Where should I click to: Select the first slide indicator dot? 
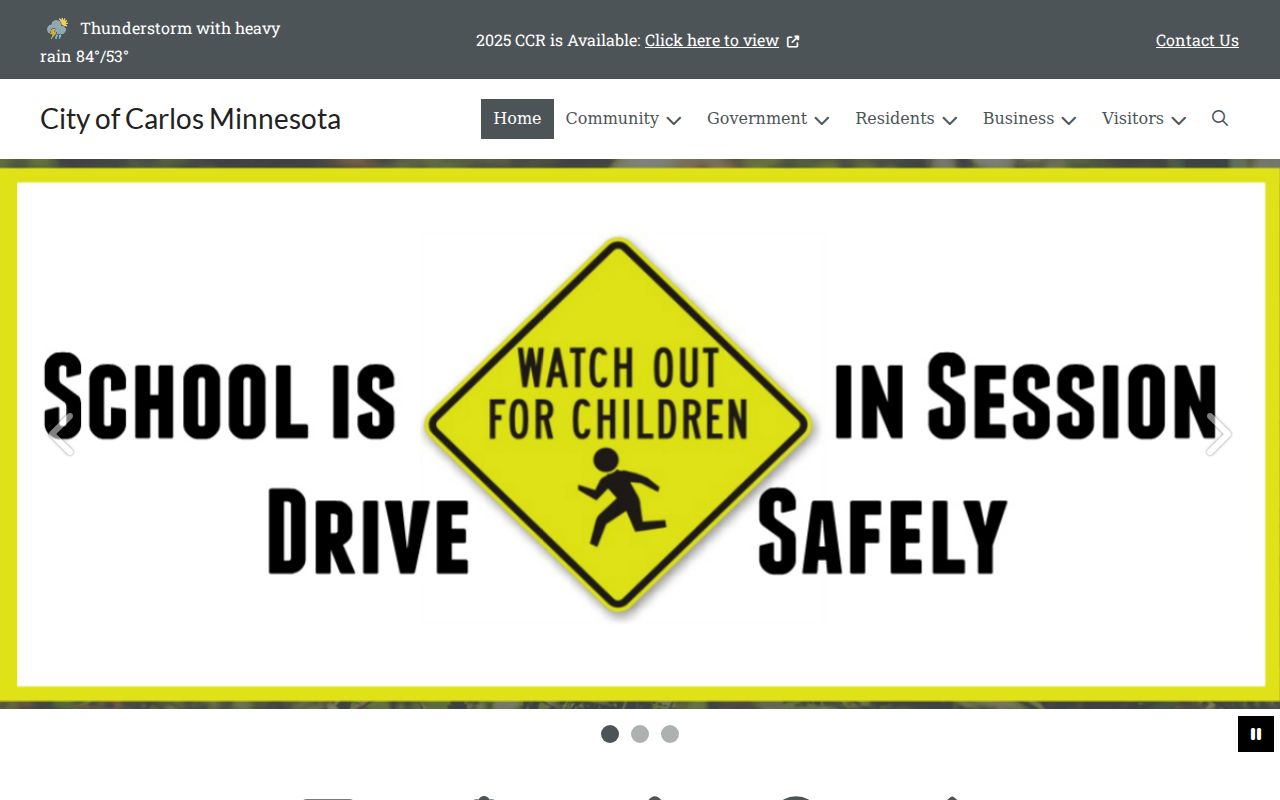point(610,734)
